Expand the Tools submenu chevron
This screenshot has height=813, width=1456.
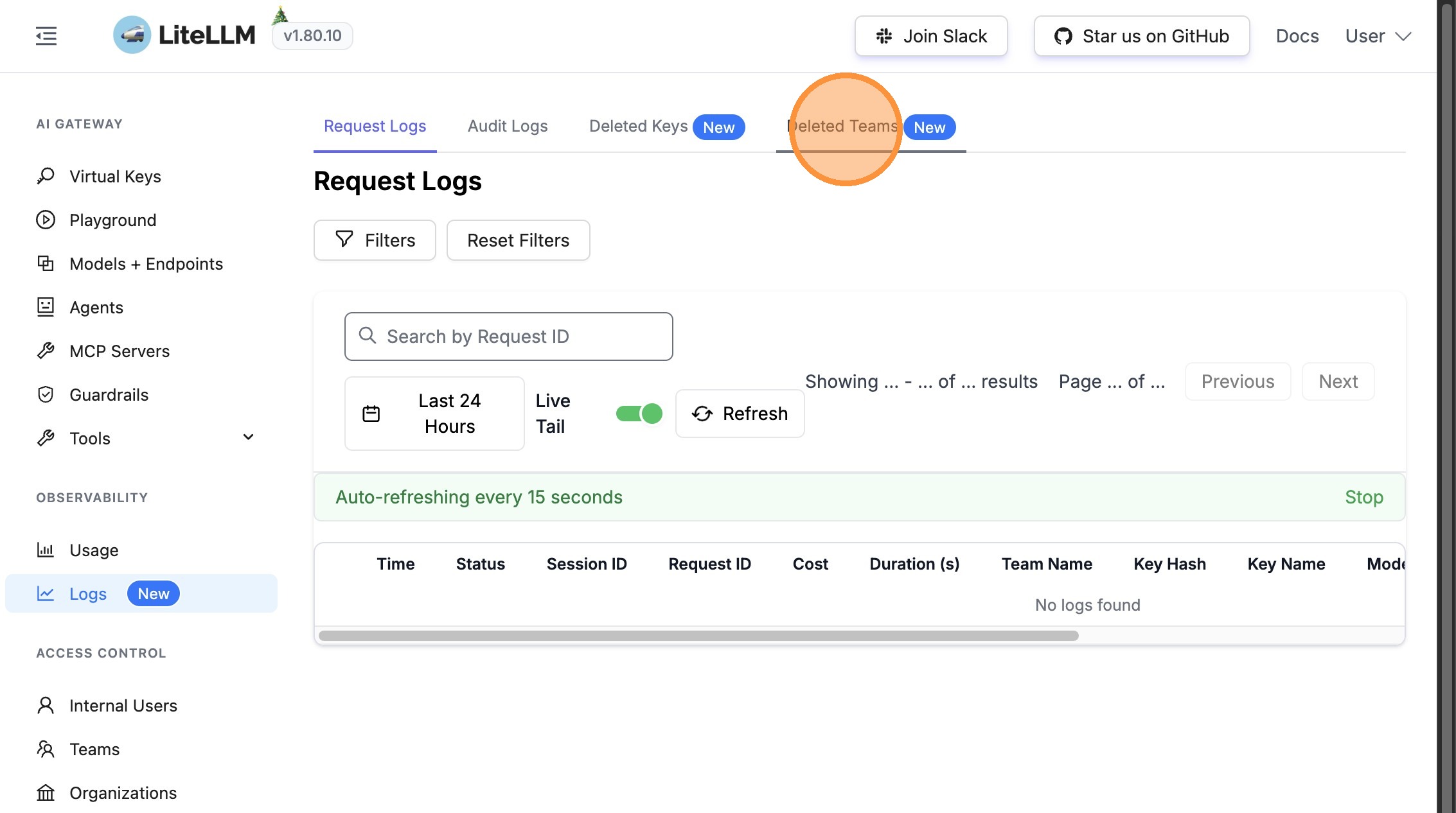pyautogui.click(x=248, y=438)
